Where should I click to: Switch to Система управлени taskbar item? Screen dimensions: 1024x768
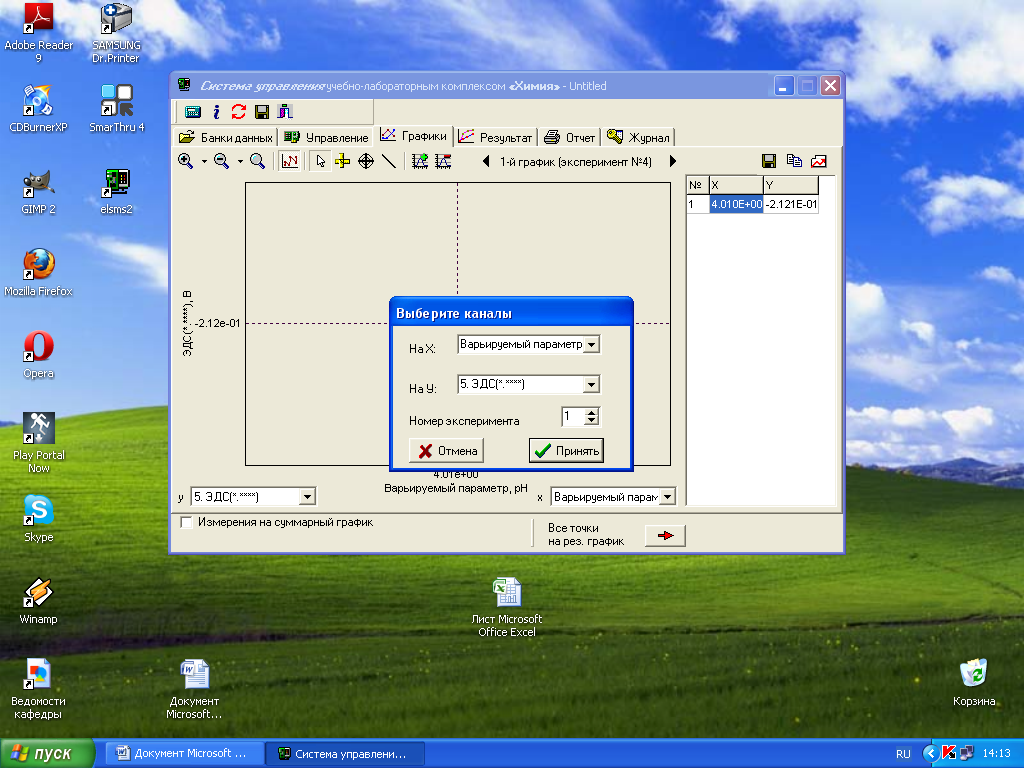345,754
